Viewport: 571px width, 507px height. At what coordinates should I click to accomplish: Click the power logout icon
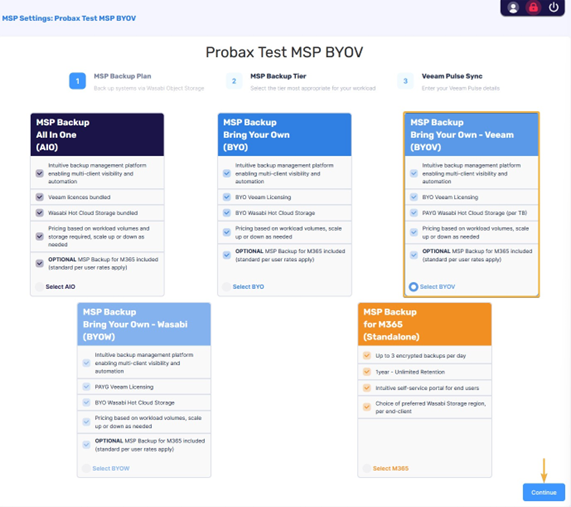pyautogui.click(x=554, y=8)
